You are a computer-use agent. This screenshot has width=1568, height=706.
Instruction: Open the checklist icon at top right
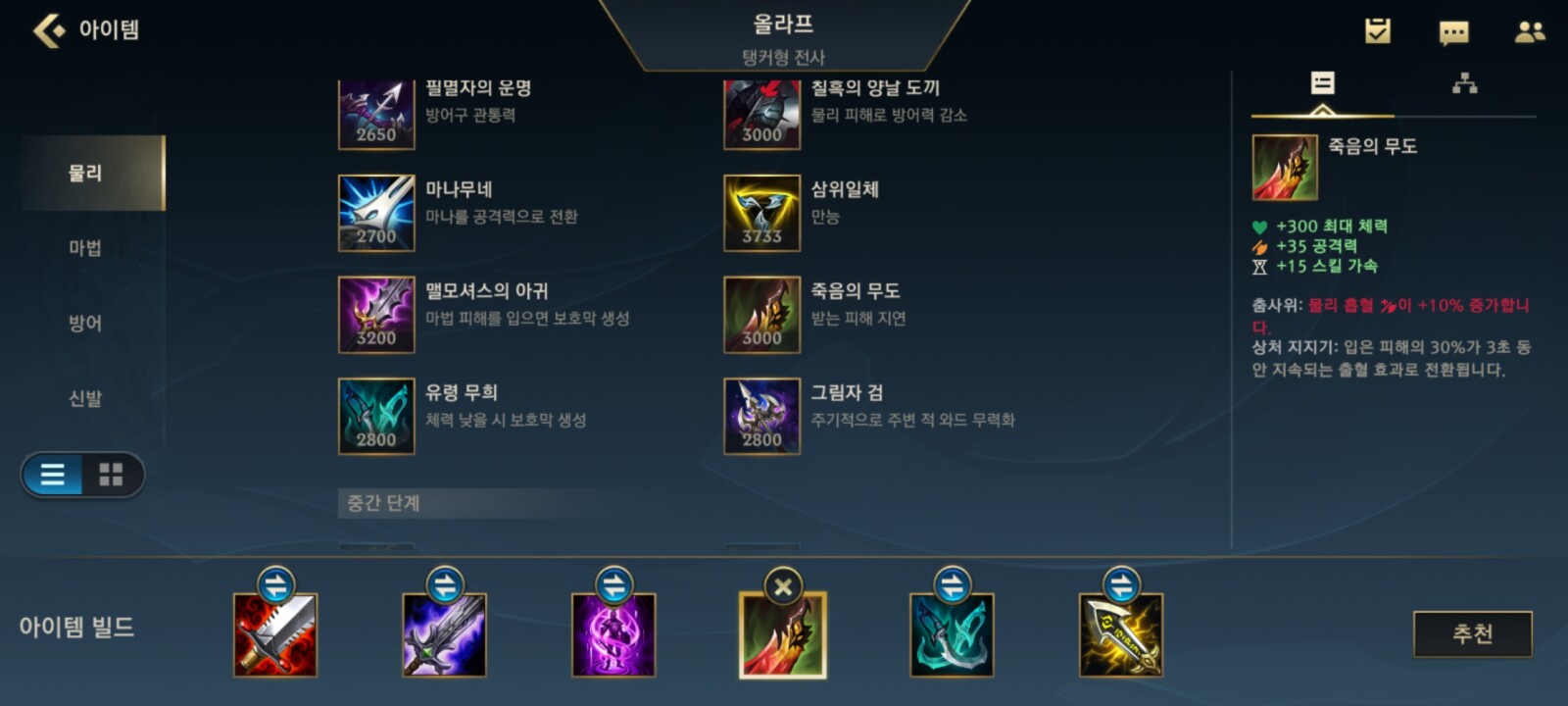point(1378,31)
